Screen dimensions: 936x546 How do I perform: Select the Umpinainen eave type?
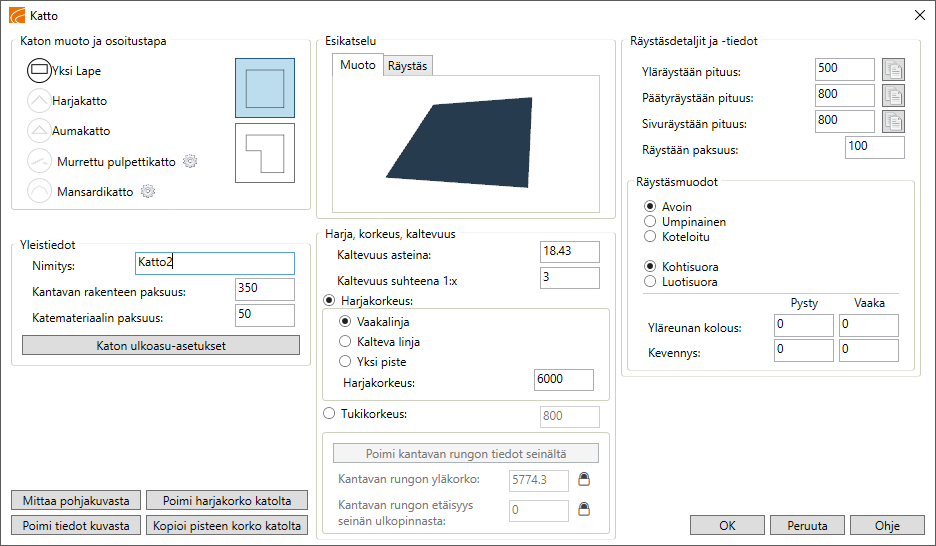click(x=651, y=222)
